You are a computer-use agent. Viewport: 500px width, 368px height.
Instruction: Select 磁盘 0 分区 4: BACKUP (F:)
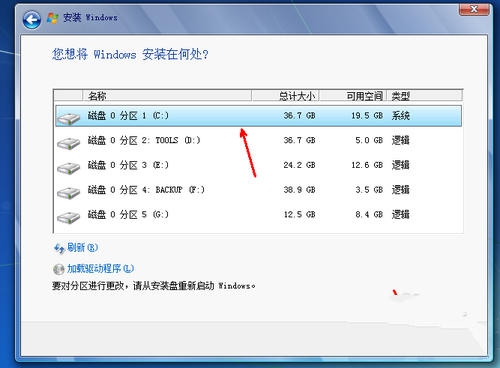(x=258, y=190)
